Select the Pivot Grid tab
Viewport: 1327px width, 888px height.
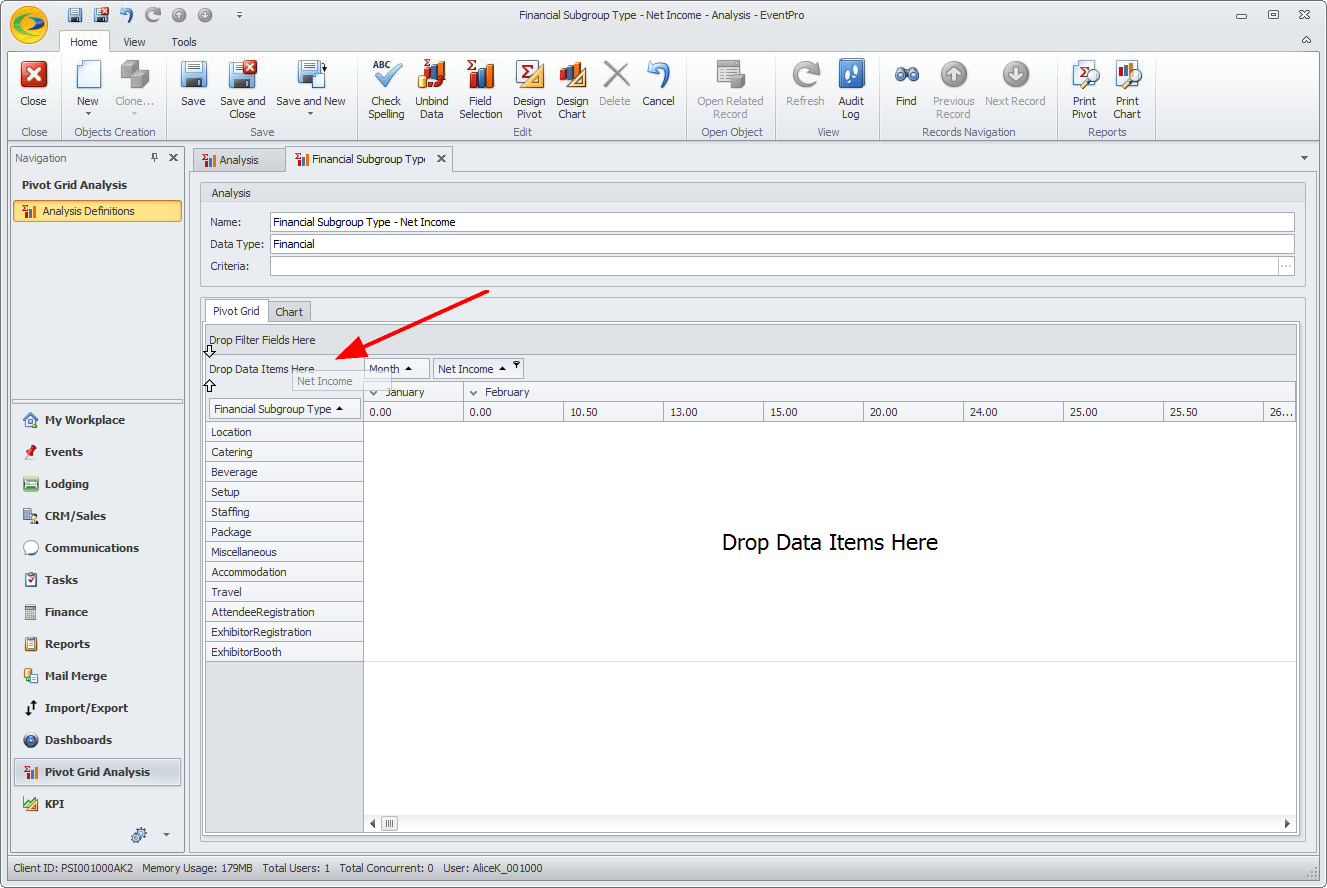236,311
